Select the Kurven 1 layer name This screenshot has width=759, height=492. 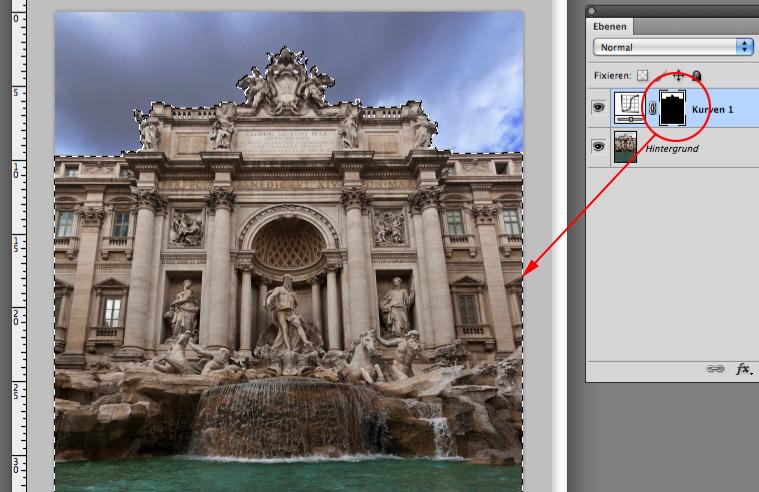713,109
